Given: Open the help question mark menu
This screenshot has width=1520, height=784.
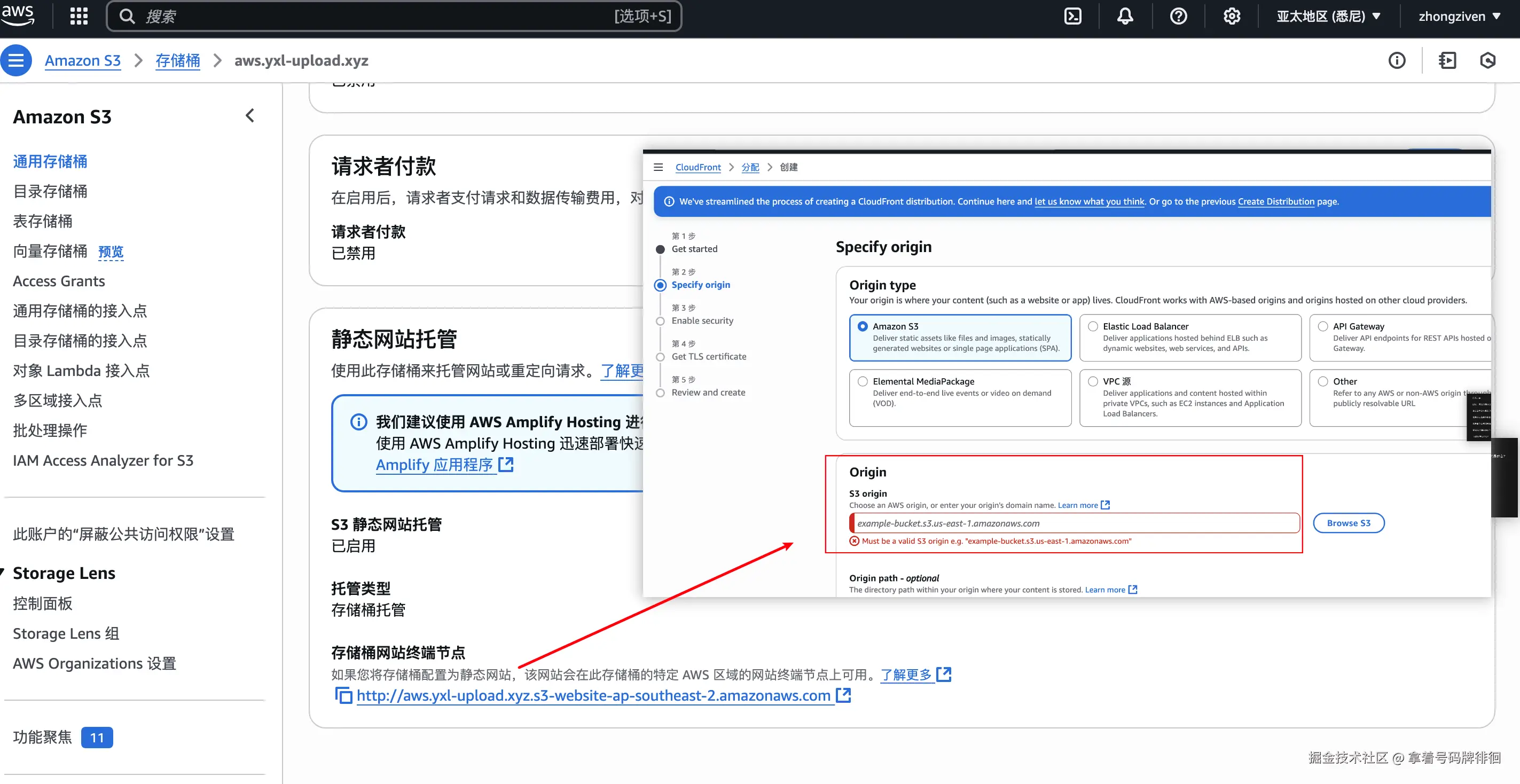Looking at the screenshot, I should tap(1178, 16).
